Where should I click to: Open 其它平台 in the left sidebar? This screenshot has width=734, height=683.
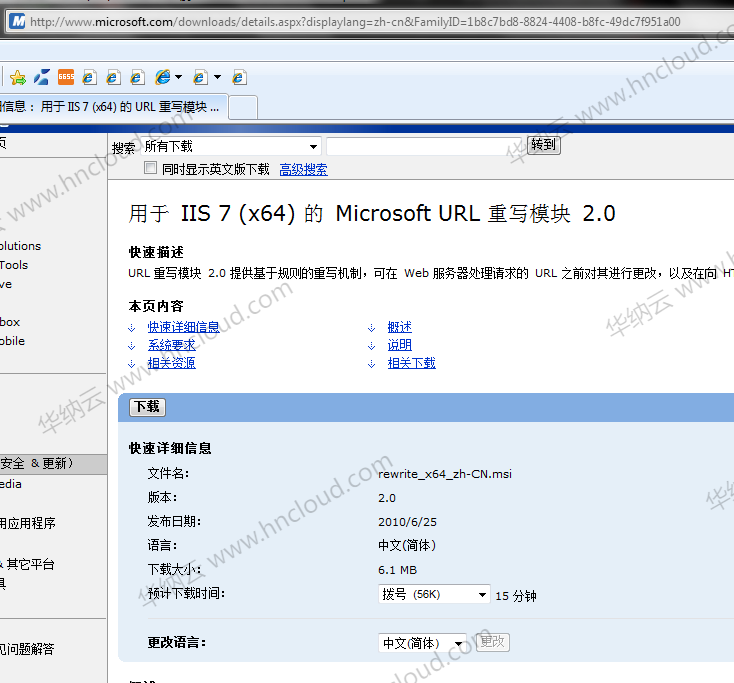(30, 564)
